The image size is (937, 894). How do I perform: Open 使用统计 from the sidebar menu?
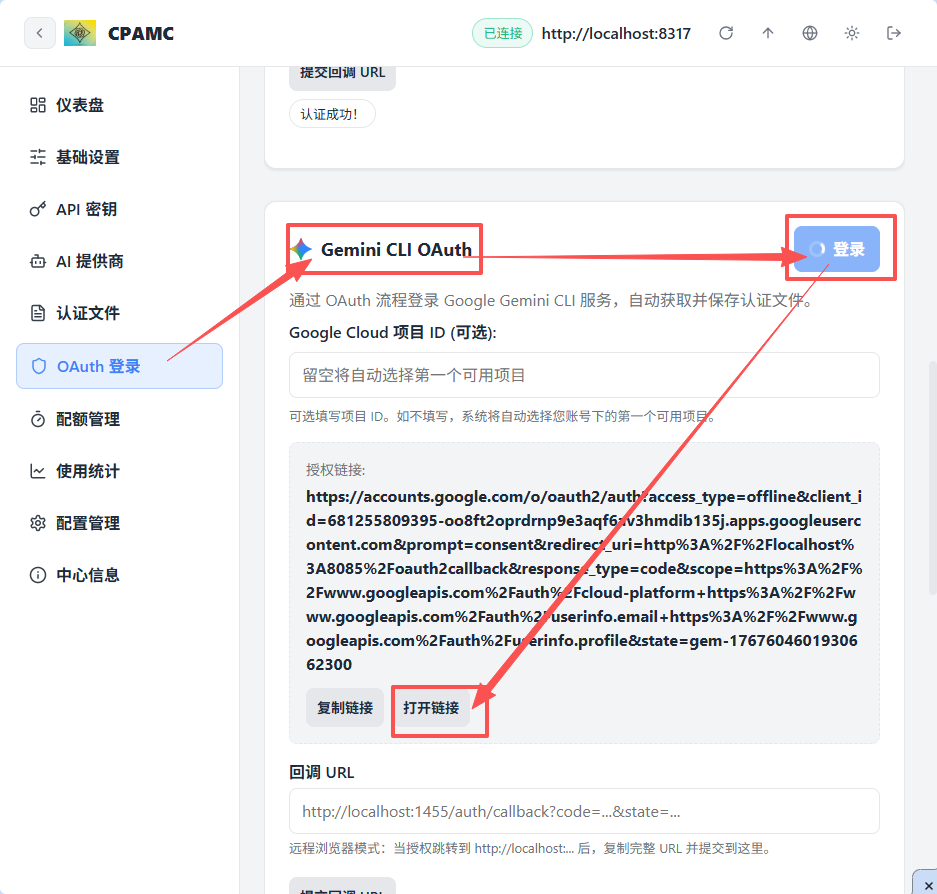(x=84, y=470)
